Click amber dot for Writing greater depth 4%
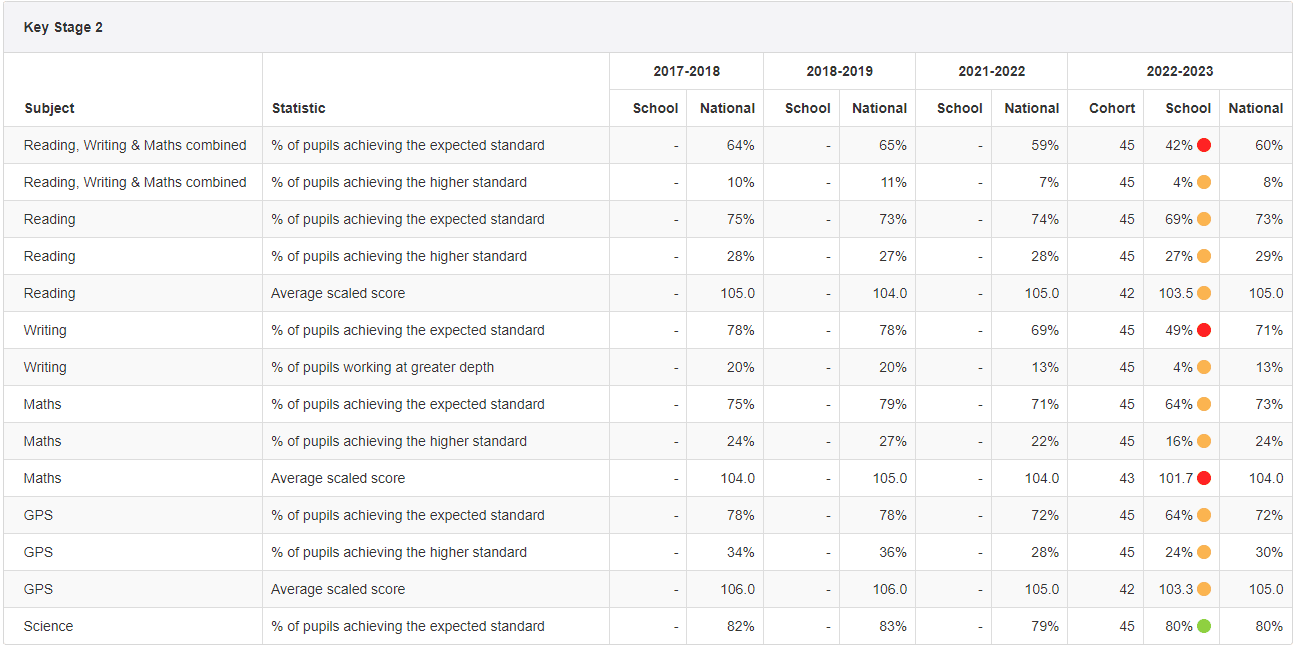 (x=1204, y=367)
